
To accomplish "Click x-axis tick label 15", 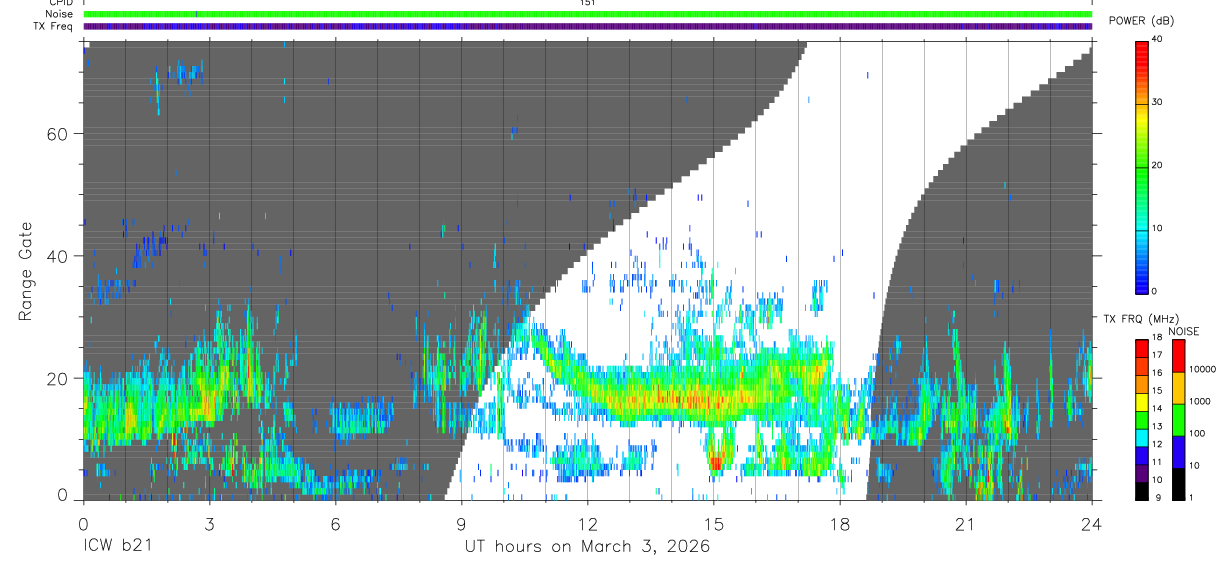I will click(713, 524).
